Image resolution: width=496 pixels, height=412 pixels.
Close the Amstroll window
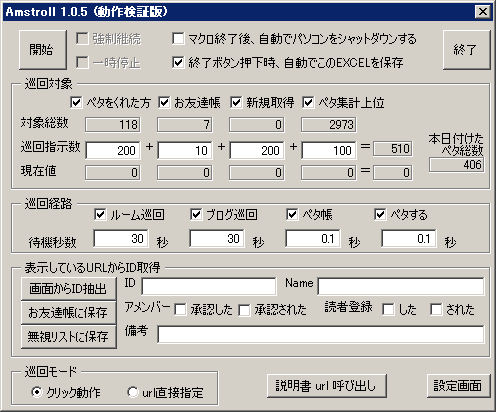(x=482, y=12)
